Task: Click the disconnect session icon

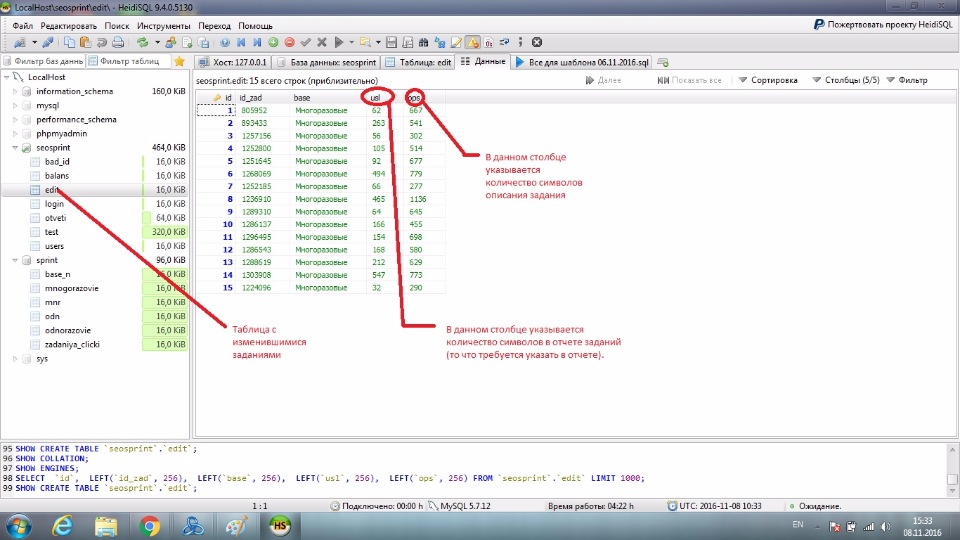Action: pos(47,42)
